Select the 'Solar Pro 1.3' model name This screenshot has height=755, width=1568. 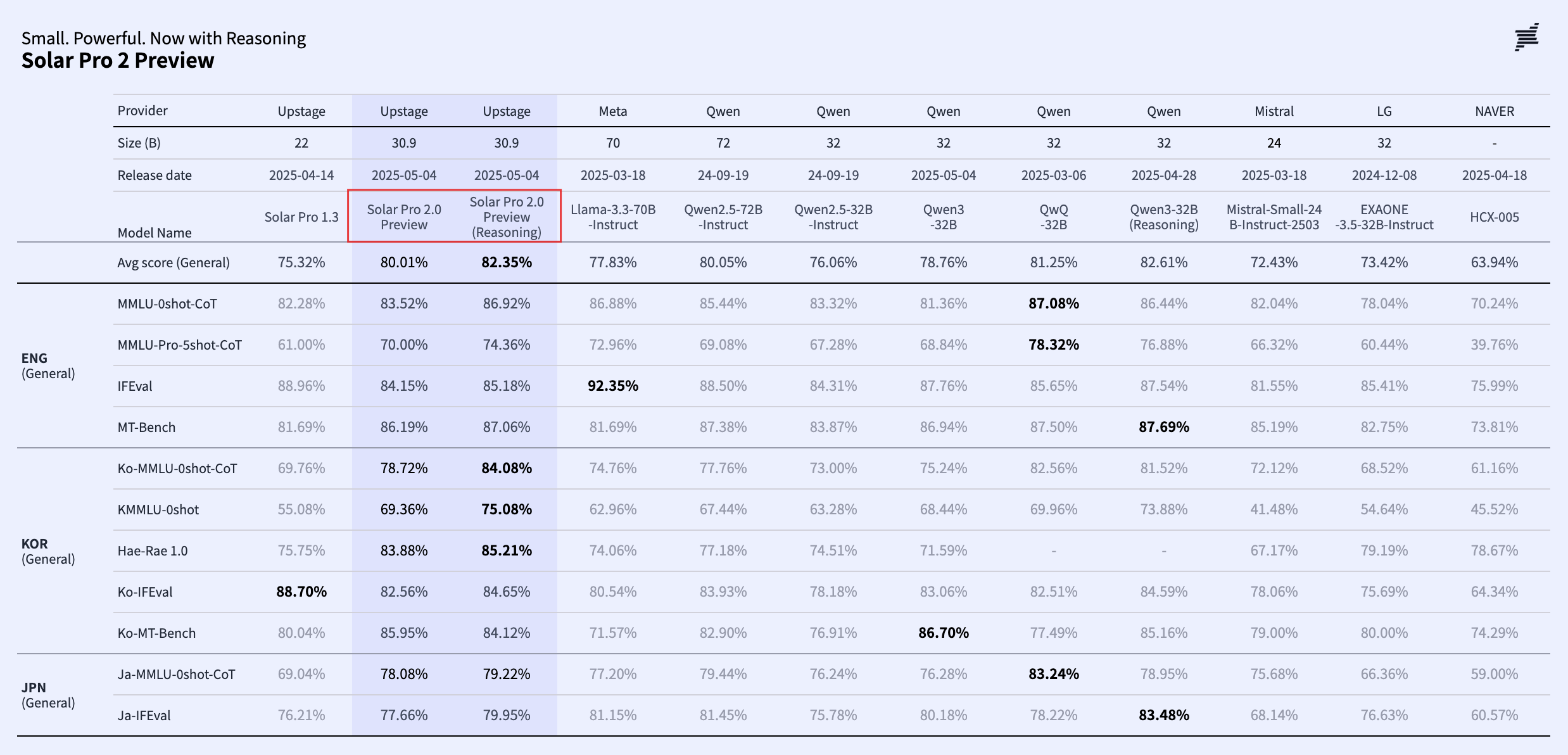pyautogui.click(x=301, y=217)
